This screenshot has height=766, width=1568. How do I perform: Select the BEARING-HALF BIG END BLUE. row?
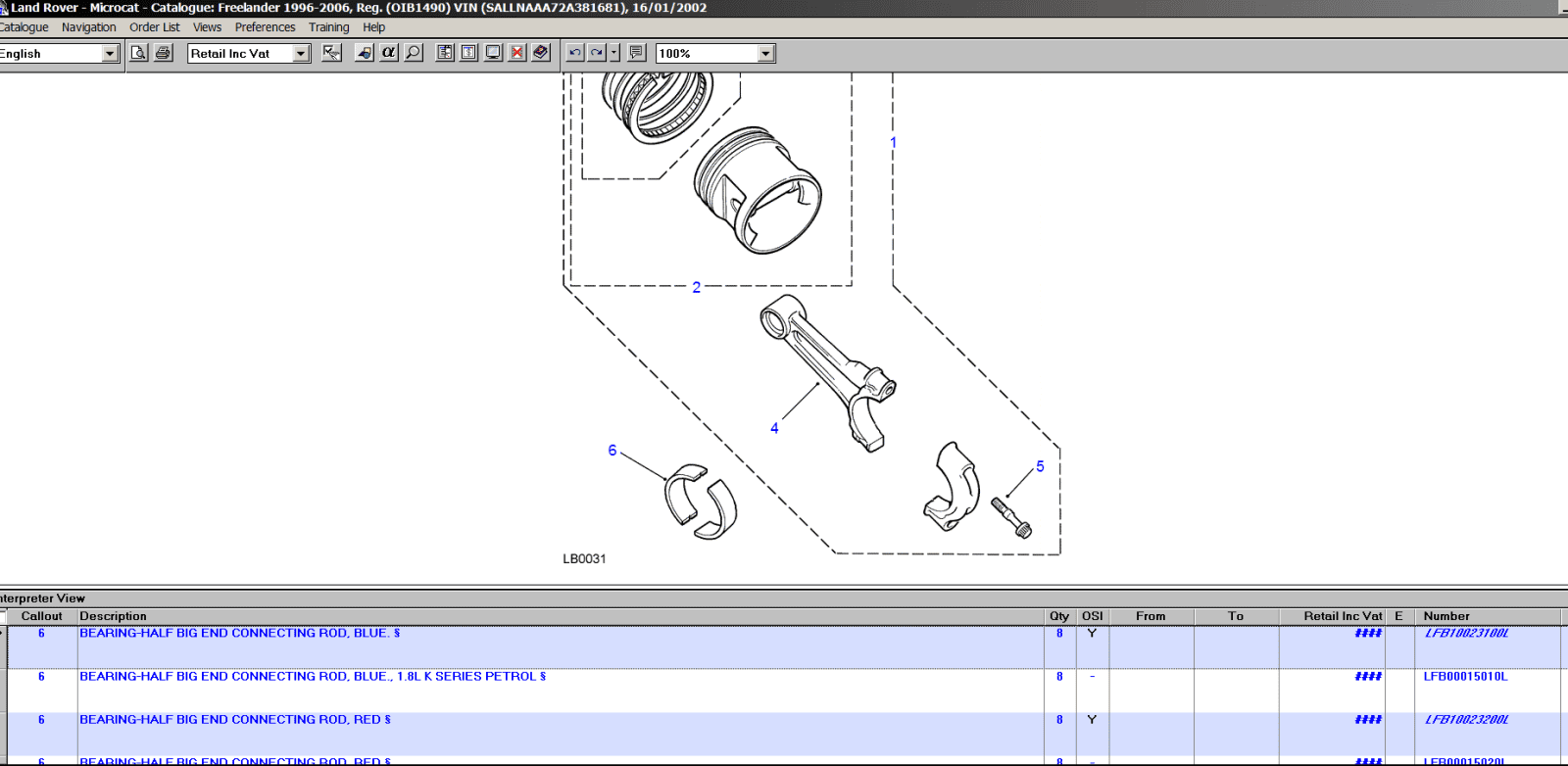(x=784, y=647)
